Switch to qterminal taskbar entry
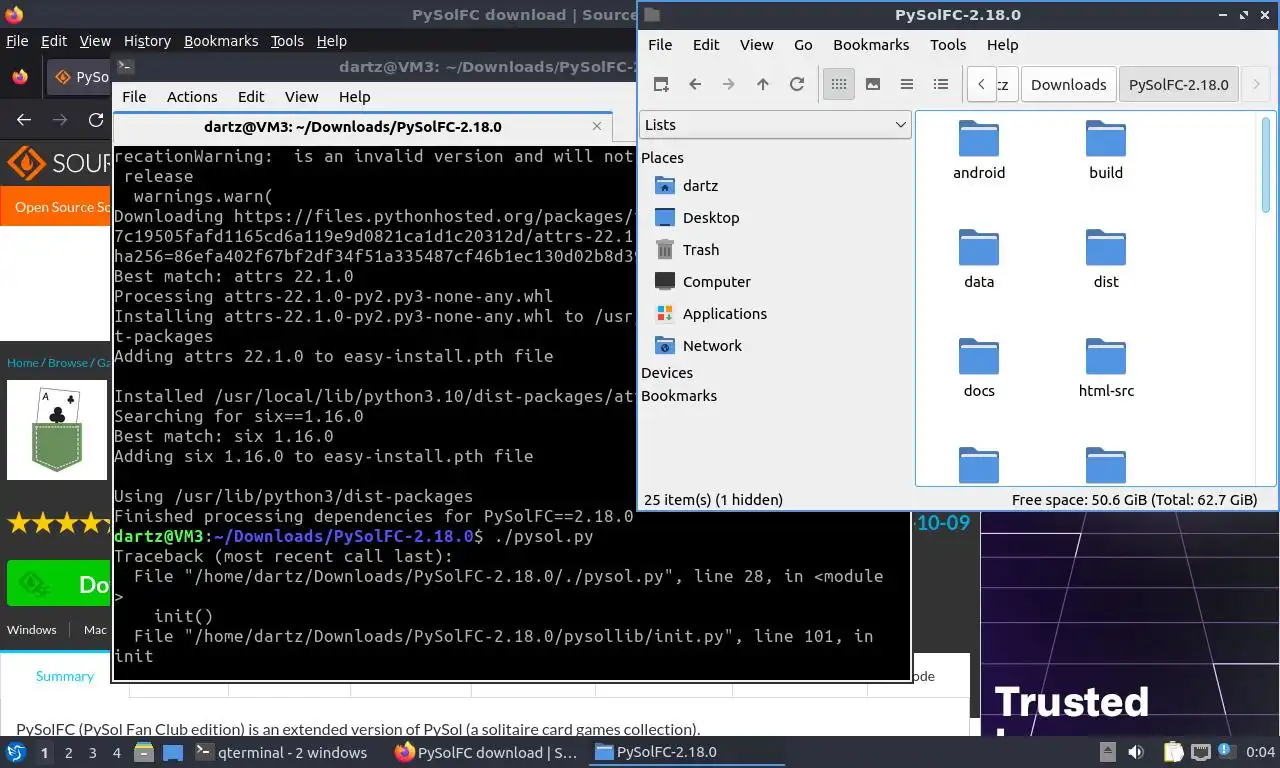This screenshot has height=768, width=1280. coord(281,752)
